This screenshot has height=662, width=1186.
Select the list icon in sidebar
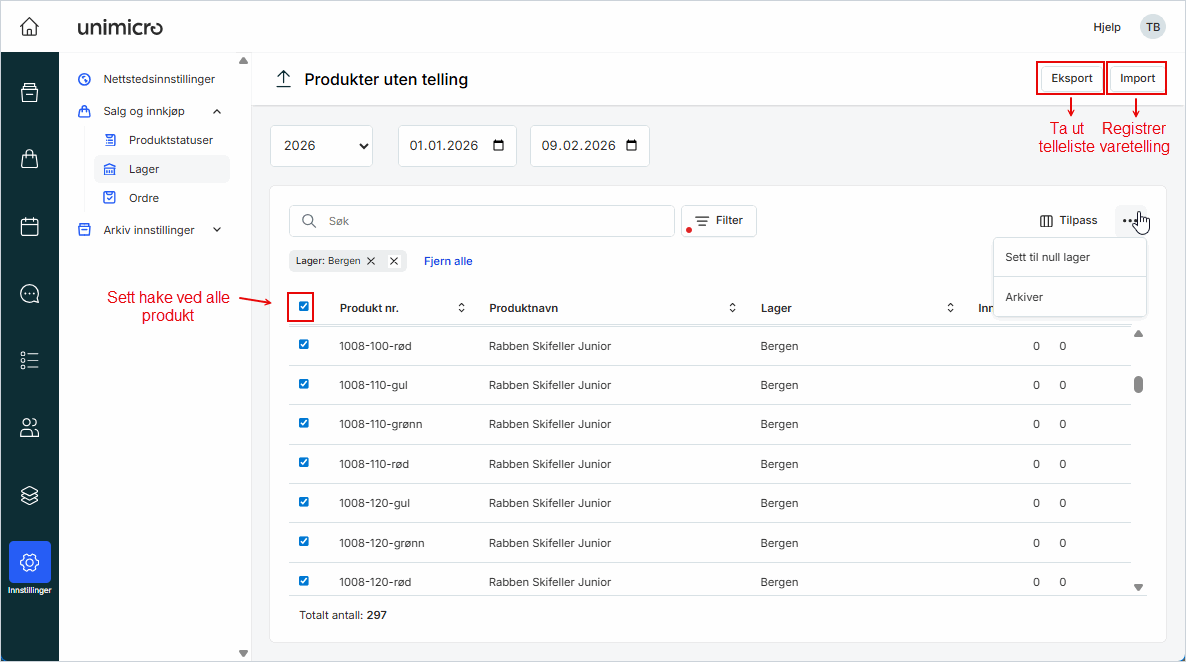click(29, 360)
